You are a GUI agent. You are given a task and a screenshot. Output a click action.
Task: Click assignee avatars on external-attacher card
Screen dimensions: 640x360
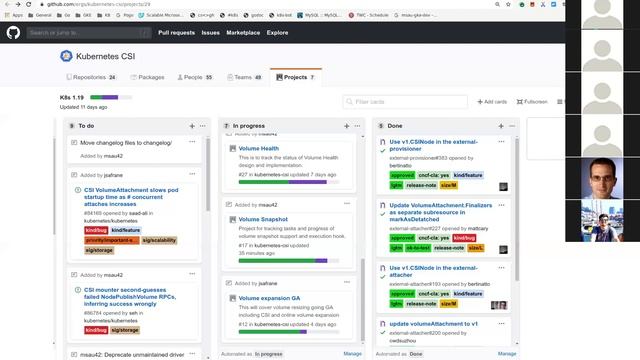(x=499, y=305)
